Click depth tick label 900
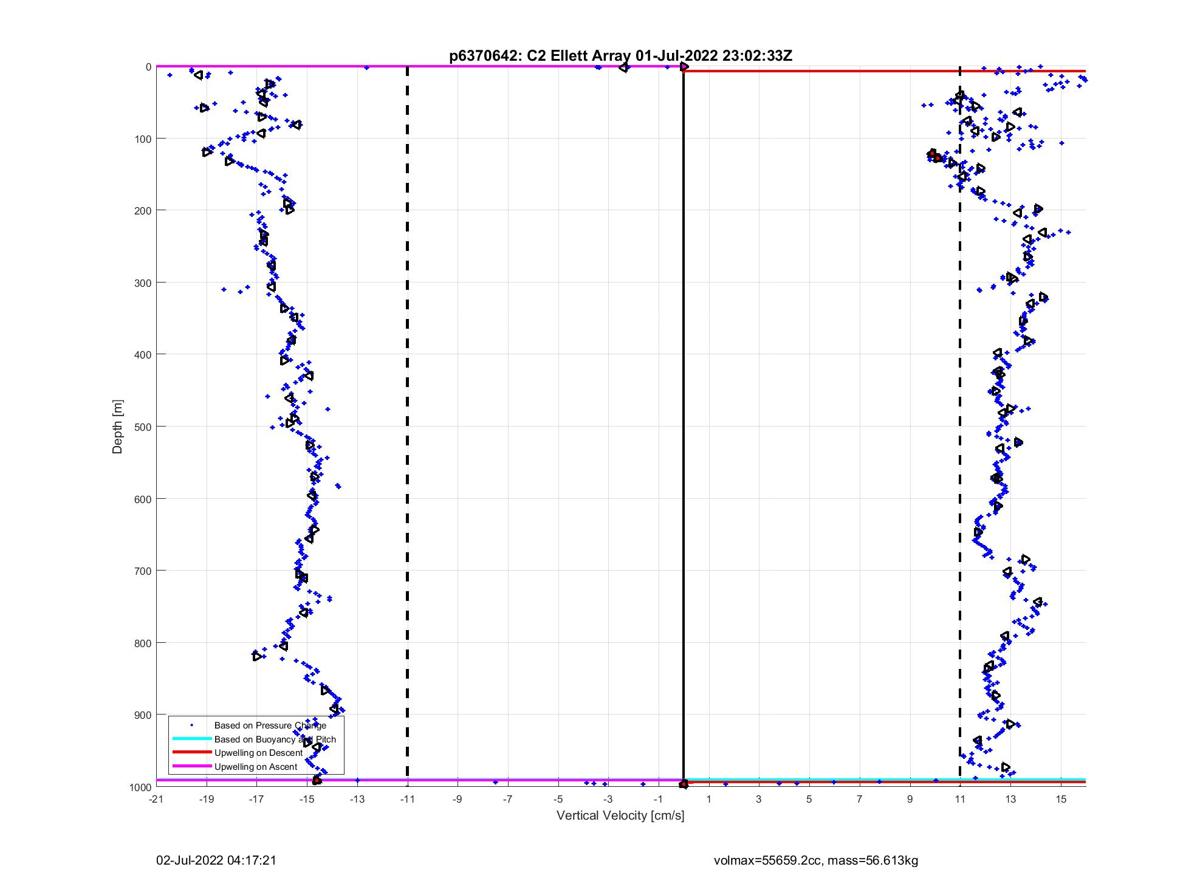 coord(142,715)
